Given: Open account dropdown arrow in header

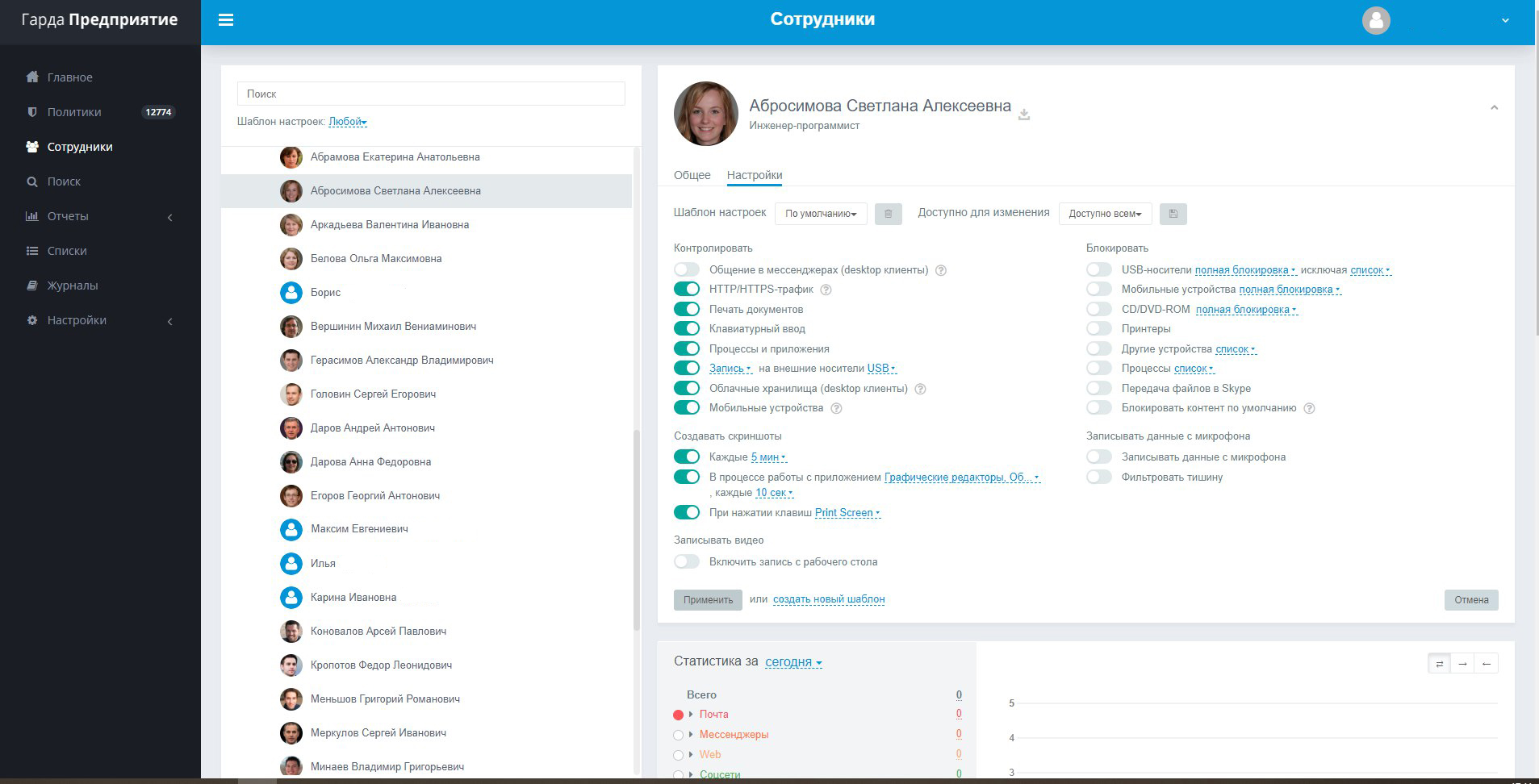Looking at the screenshot, I should [1505, 20].
